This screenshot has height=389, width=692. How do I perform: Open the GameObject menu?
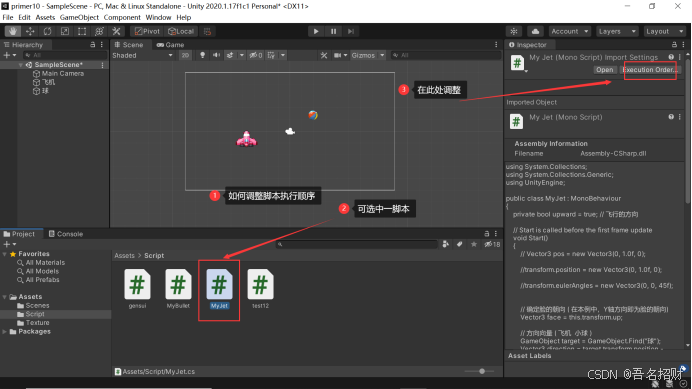[x=79, y=17]
